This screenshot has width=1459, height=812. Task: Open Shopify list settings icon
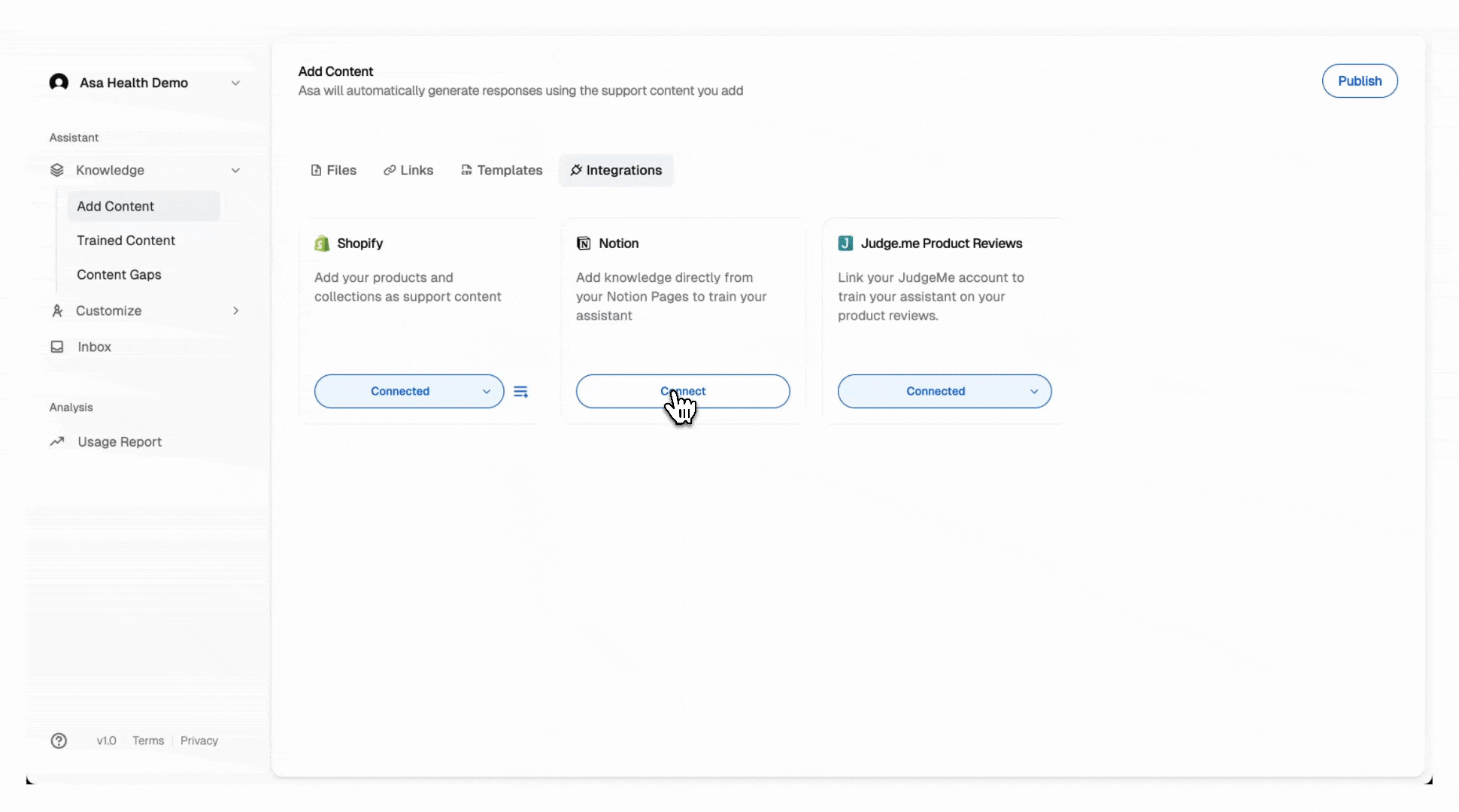tap(520, 392)
